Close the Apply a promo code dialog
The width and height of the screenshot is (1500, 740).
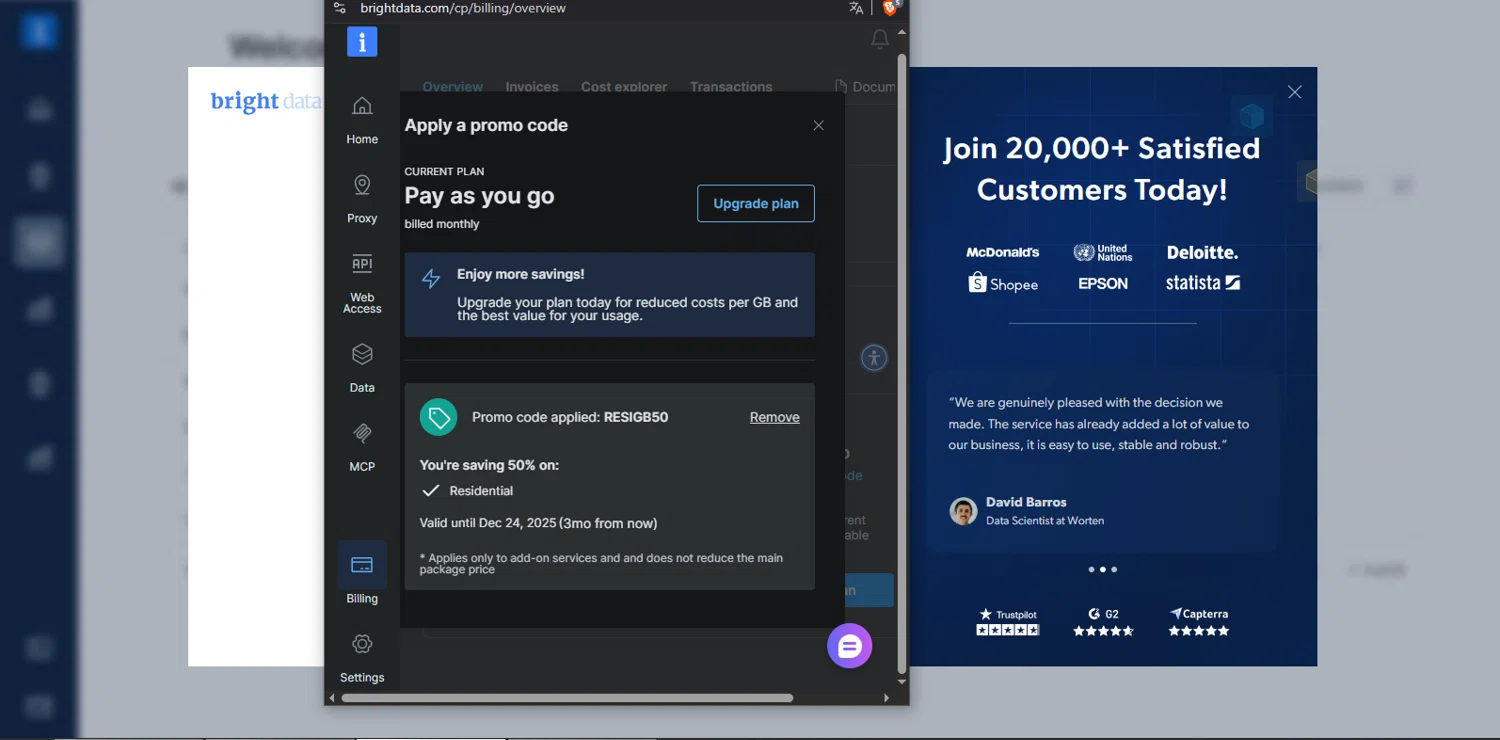(818, 125)
